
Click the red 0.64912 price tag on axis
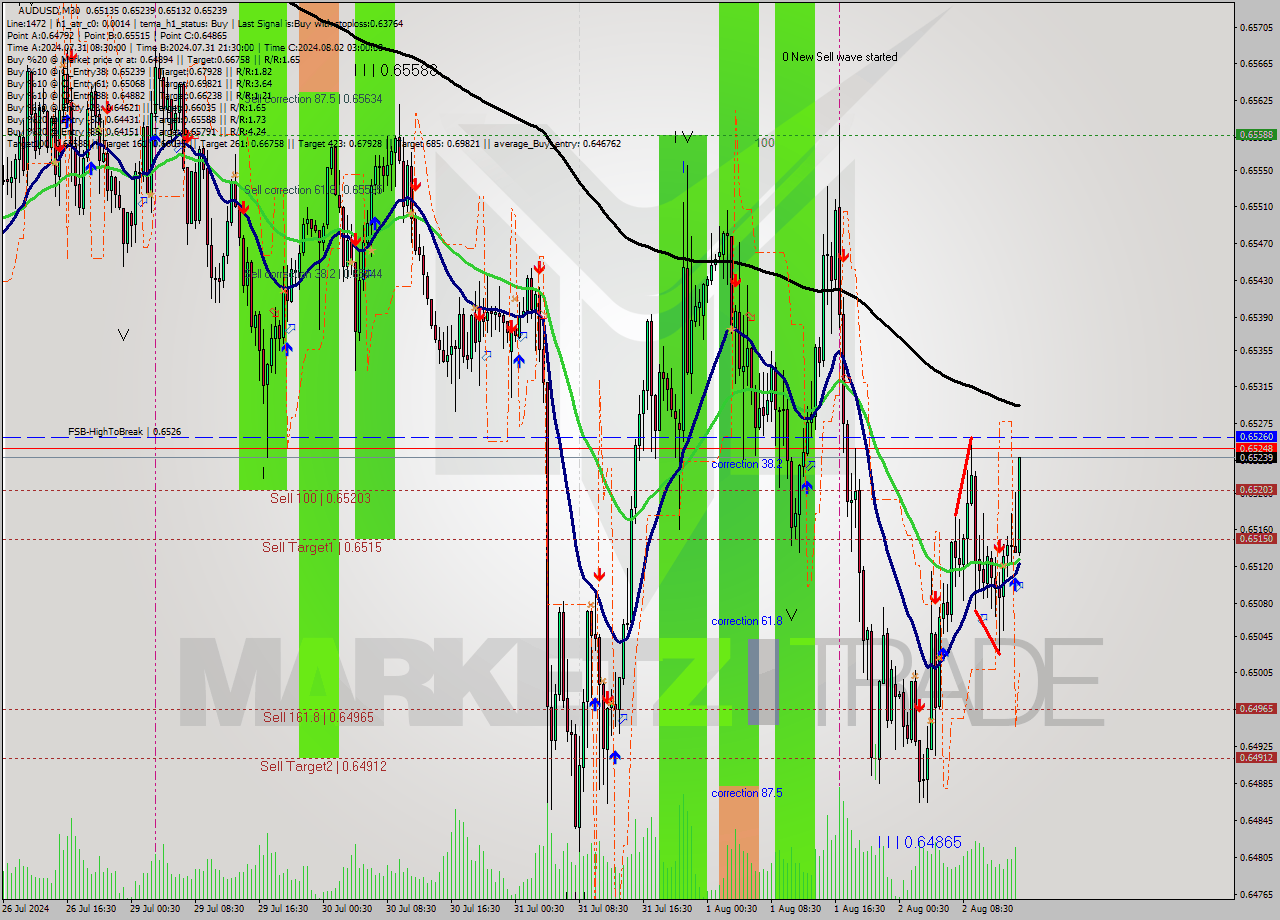[1256, 757]
